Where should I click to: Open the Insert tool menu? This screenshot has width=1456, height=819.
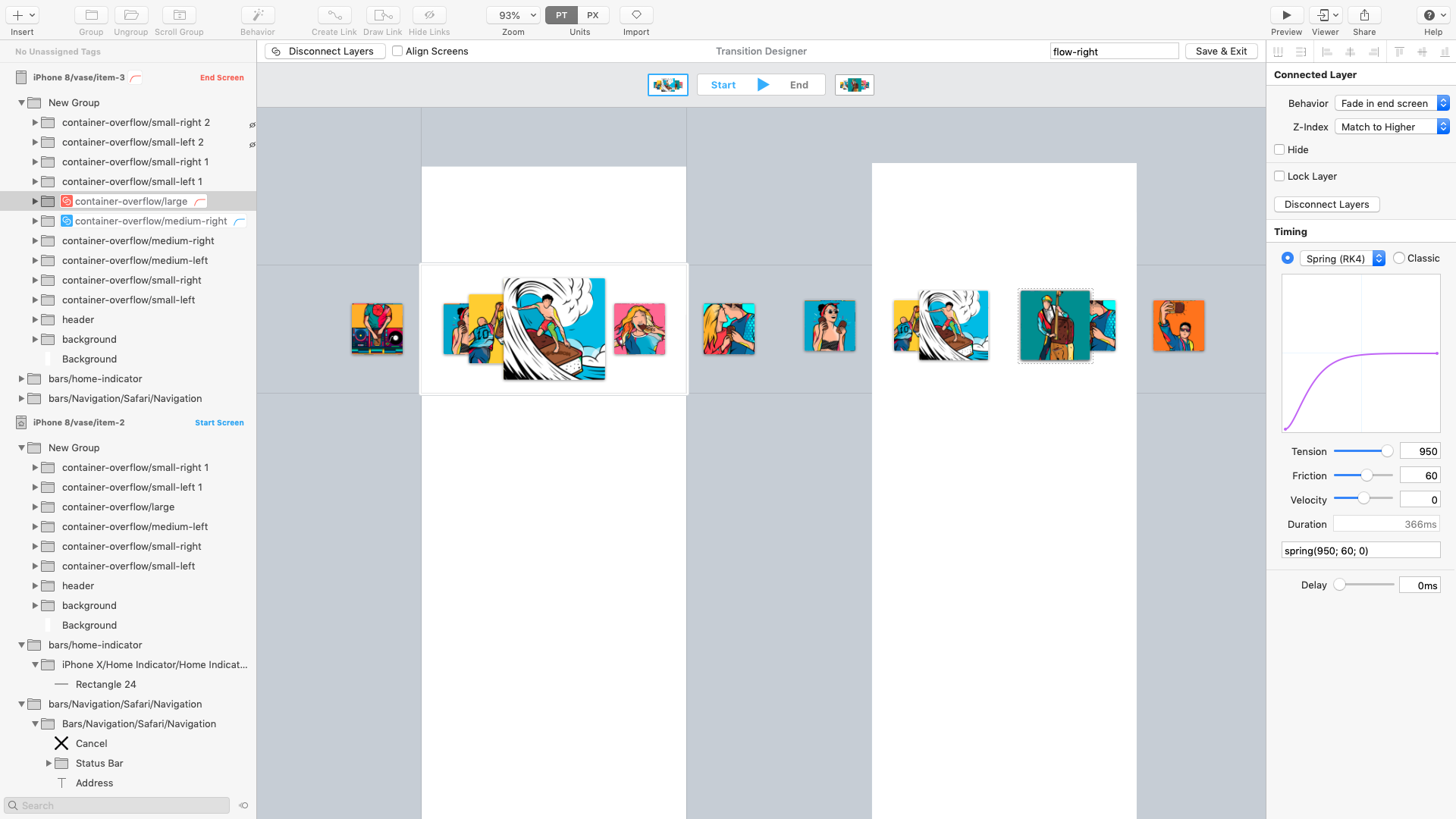22,15
